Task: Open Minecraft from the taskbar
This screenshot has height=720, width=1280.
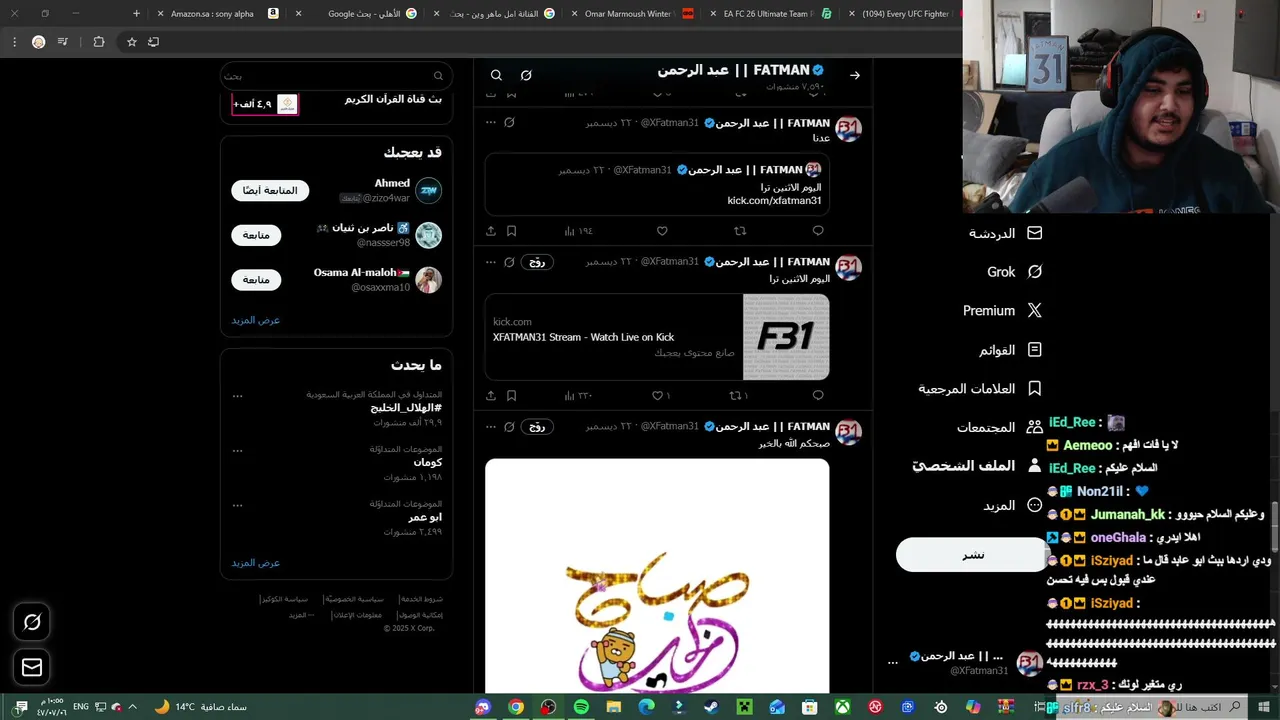Action: click(745, 707)
